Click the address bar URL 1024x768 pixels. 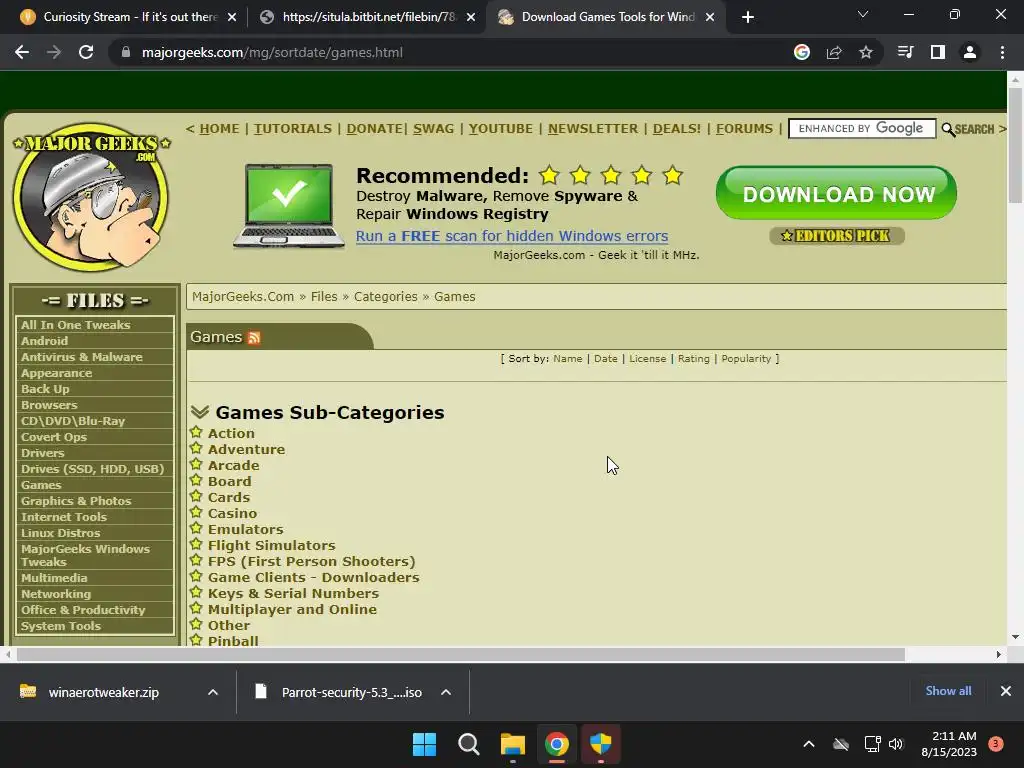[272, 52]
